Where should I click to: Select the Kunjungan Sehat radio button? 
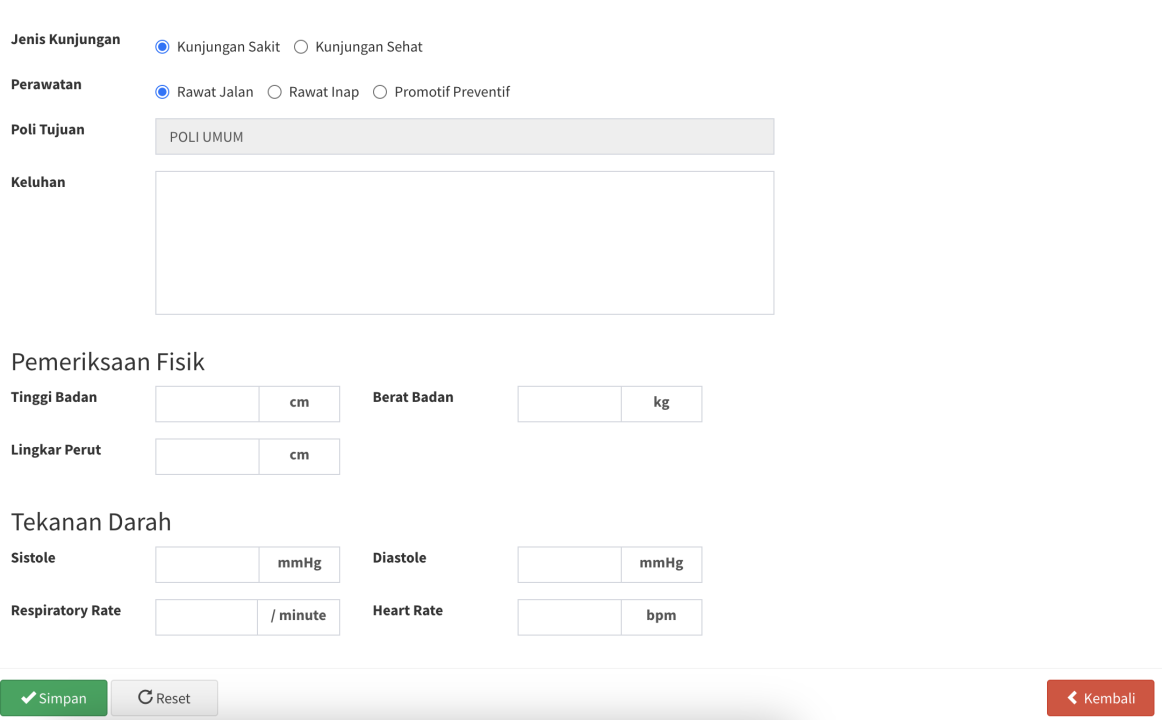[x=301, y=47]
